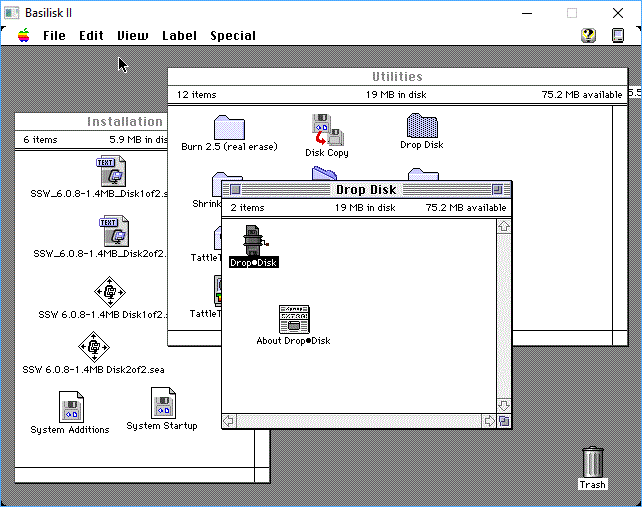Select the System Startup disk image
This screenshot has width=642, height=507.
[163, 403]
